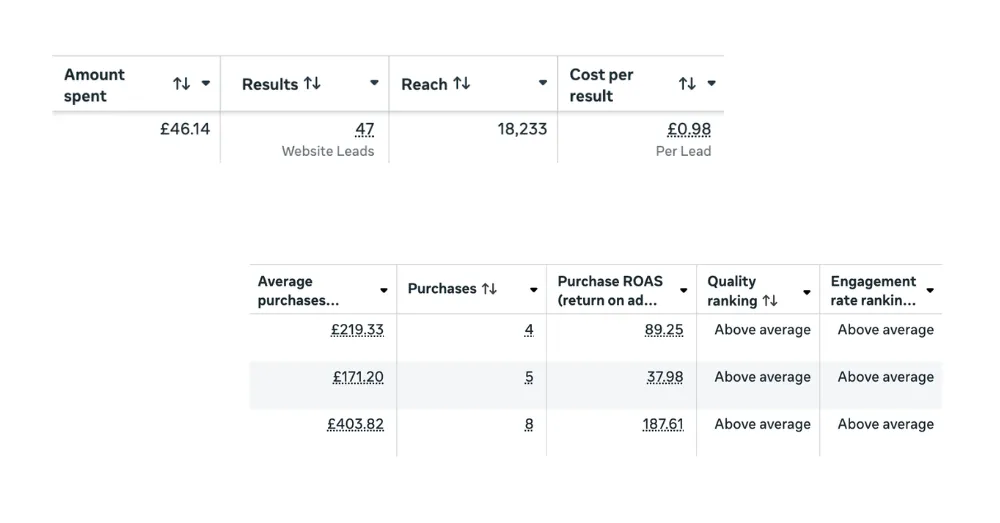1000x523 pixels.
Task: Click the £403.82 average purchase value
Action: tap(355, 424)
